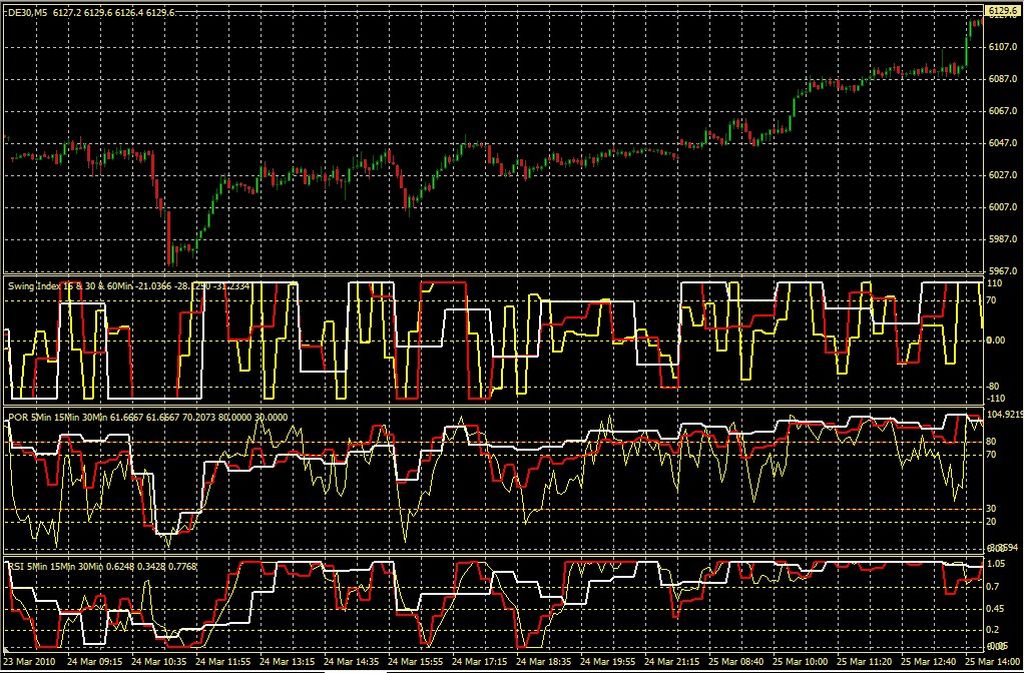Click the 6027.0 price axis label
The width and height of the screenshot is (1024, 673).
click(1004, 175)
